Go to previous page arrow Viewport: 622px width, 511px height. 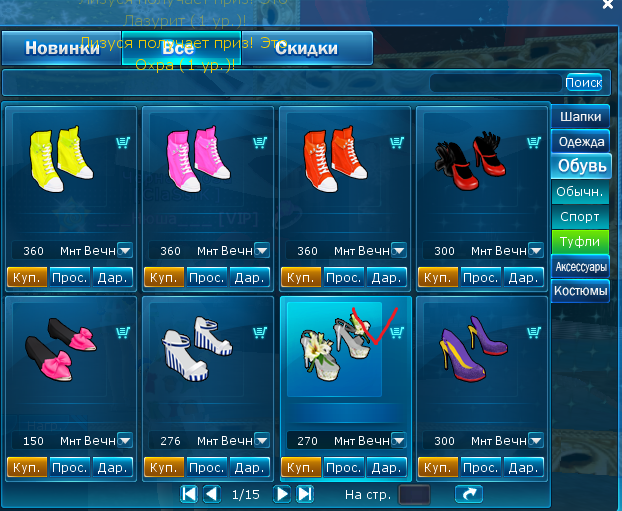tap(211, 494)
